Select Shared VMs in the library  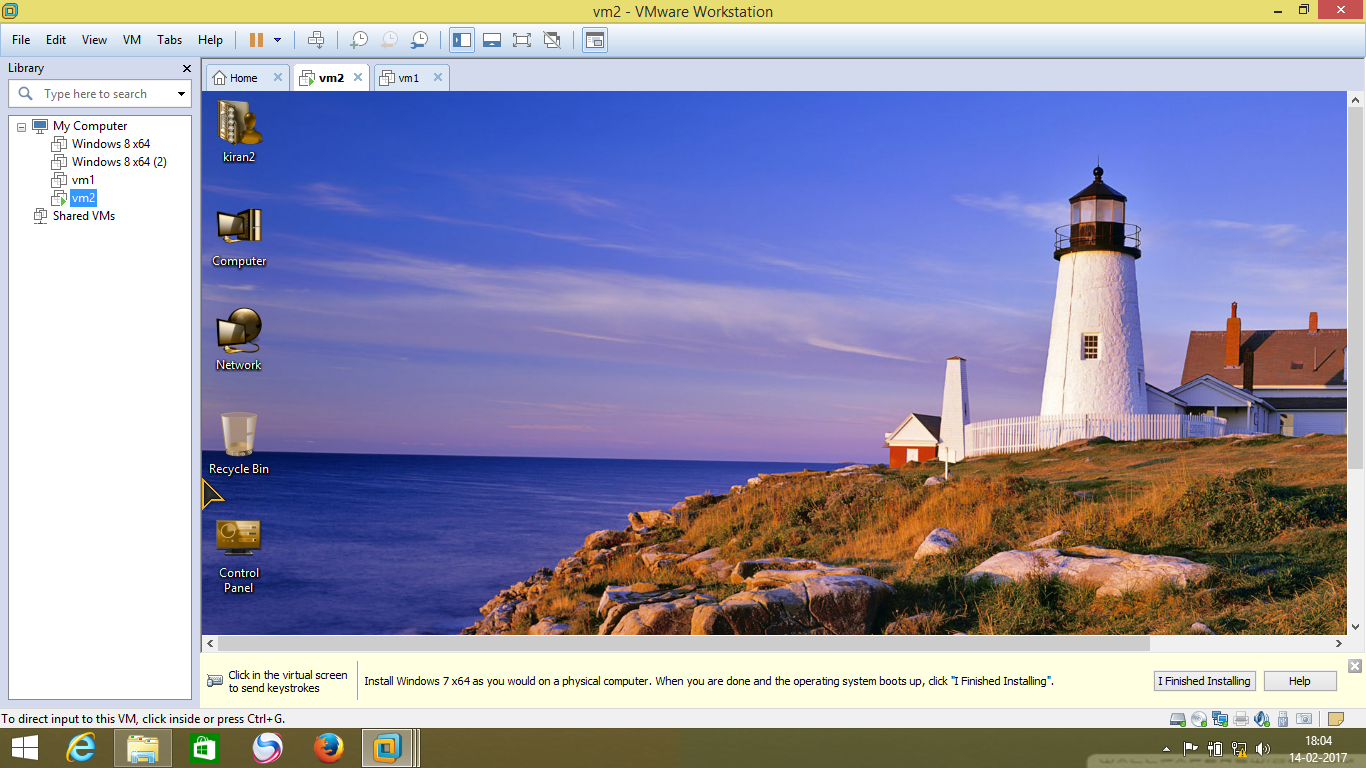click(x=74, y=216)
